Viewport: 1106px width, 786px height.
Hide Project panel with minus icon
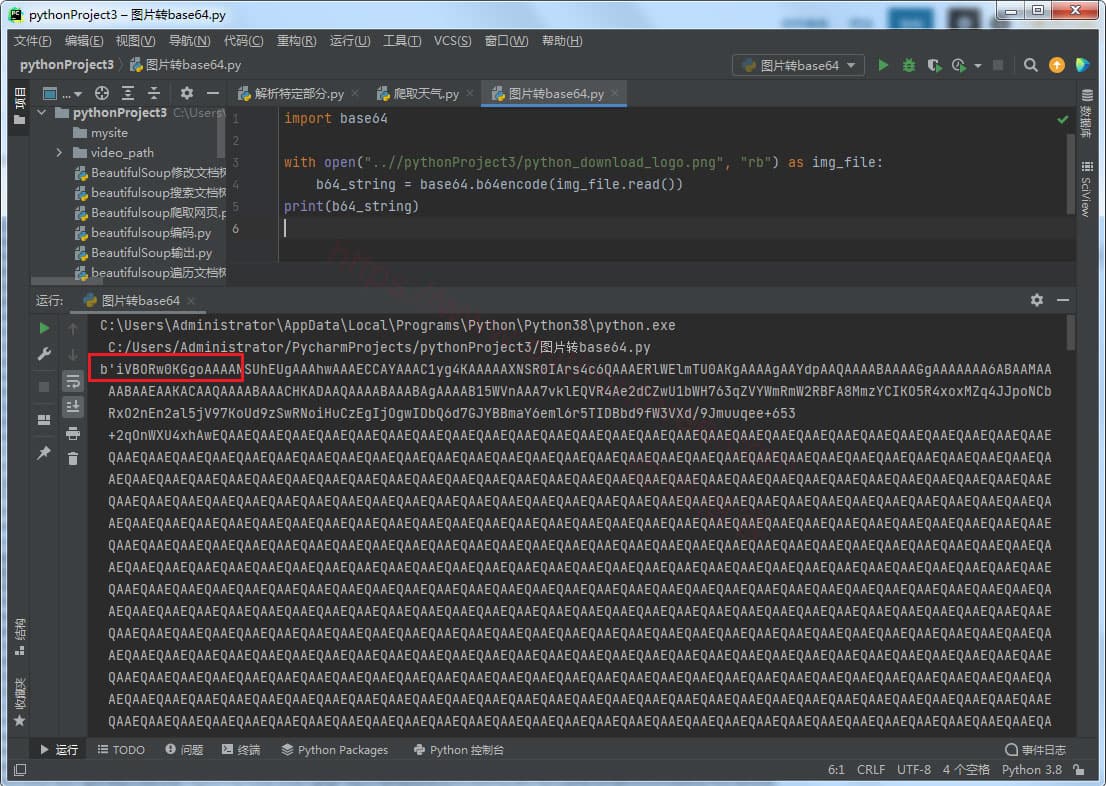pos(213,92)
